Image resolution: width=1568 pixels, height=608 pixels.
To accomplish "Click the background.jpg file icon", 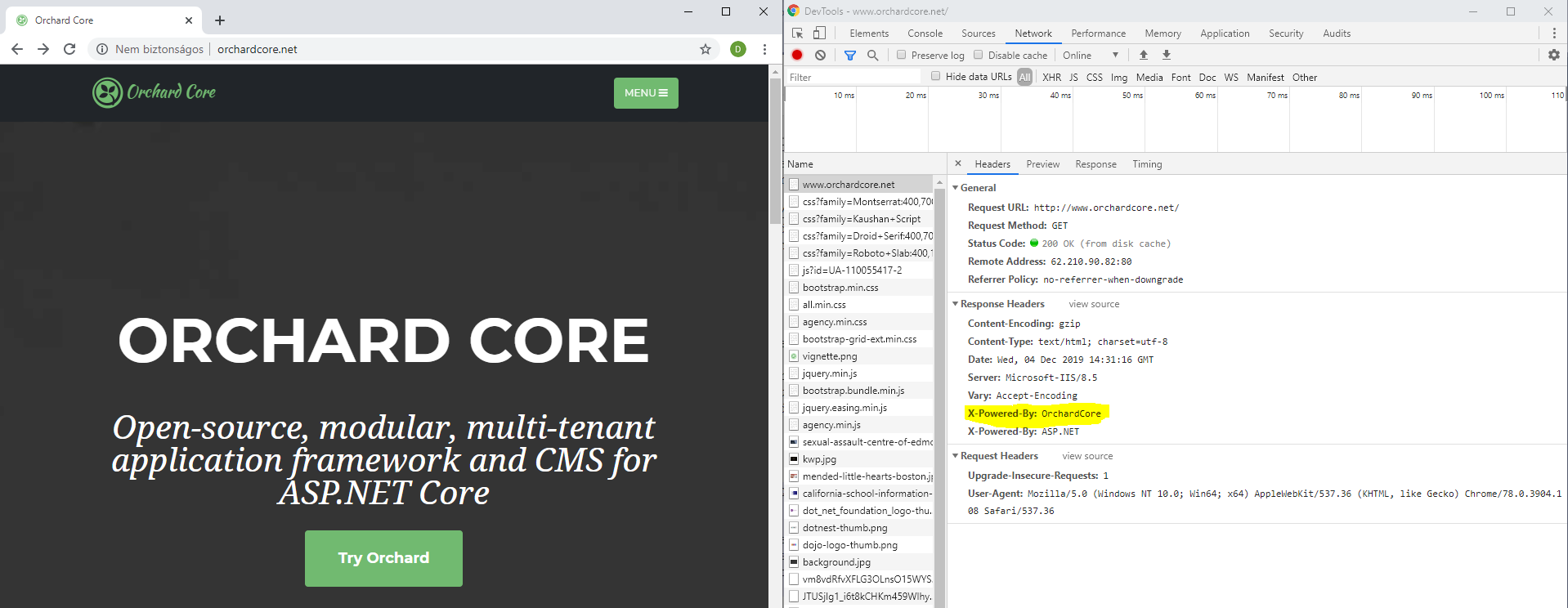I will (x=794, y=562).
